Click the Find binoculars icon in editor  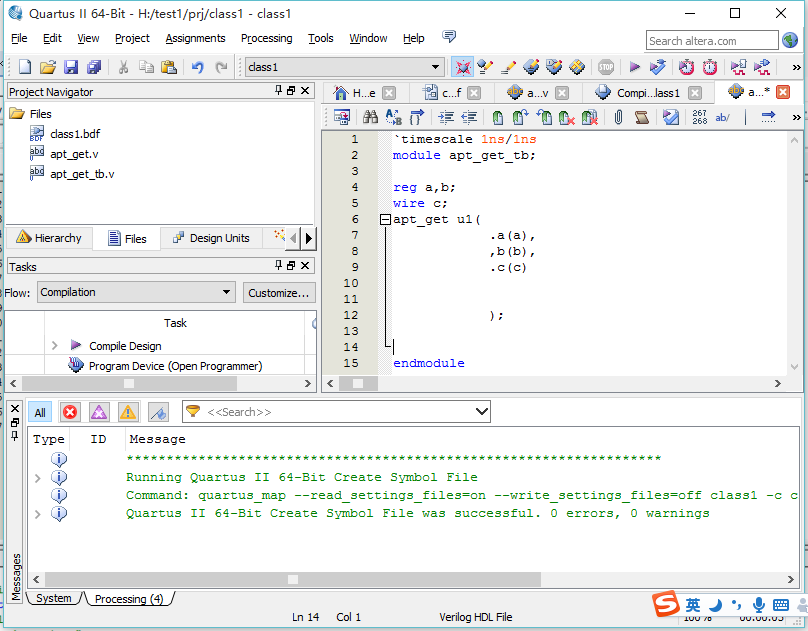coord(371,117)
